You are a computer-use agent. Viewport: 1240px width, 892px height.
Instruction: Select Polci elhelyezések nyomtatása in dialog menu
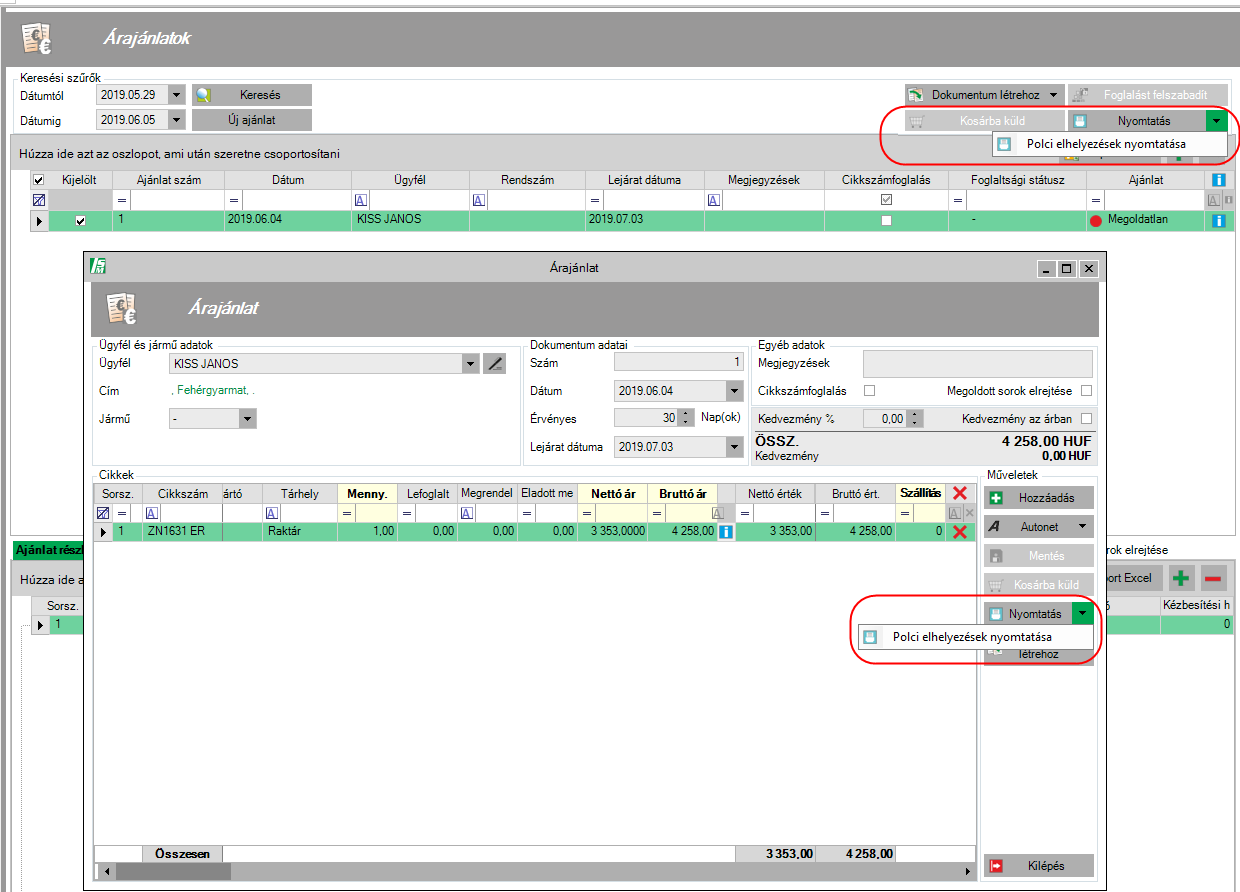[x=971, y=637]
